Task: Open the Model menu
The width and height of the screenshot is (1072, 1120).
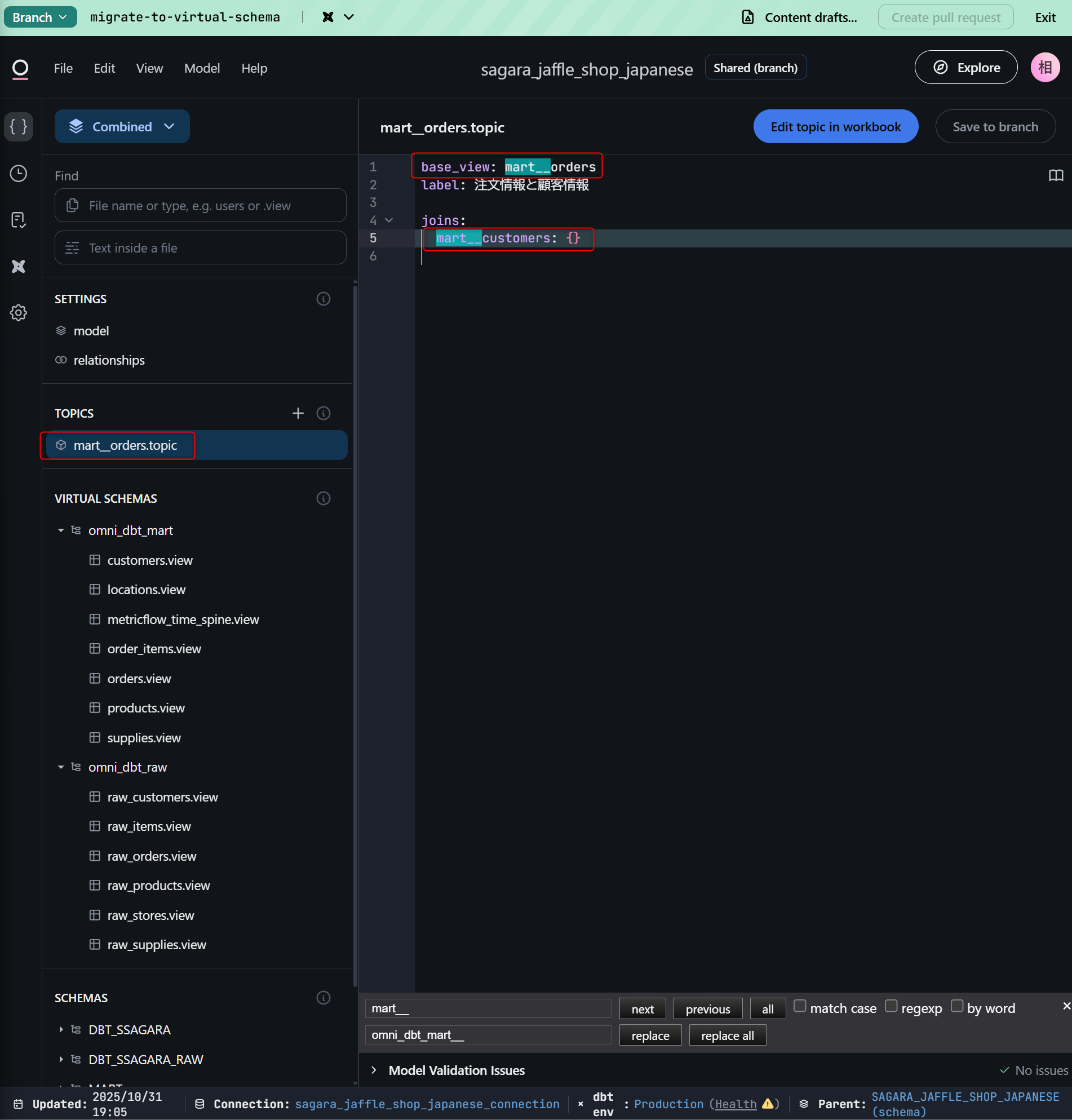Action: coord(202,68)
